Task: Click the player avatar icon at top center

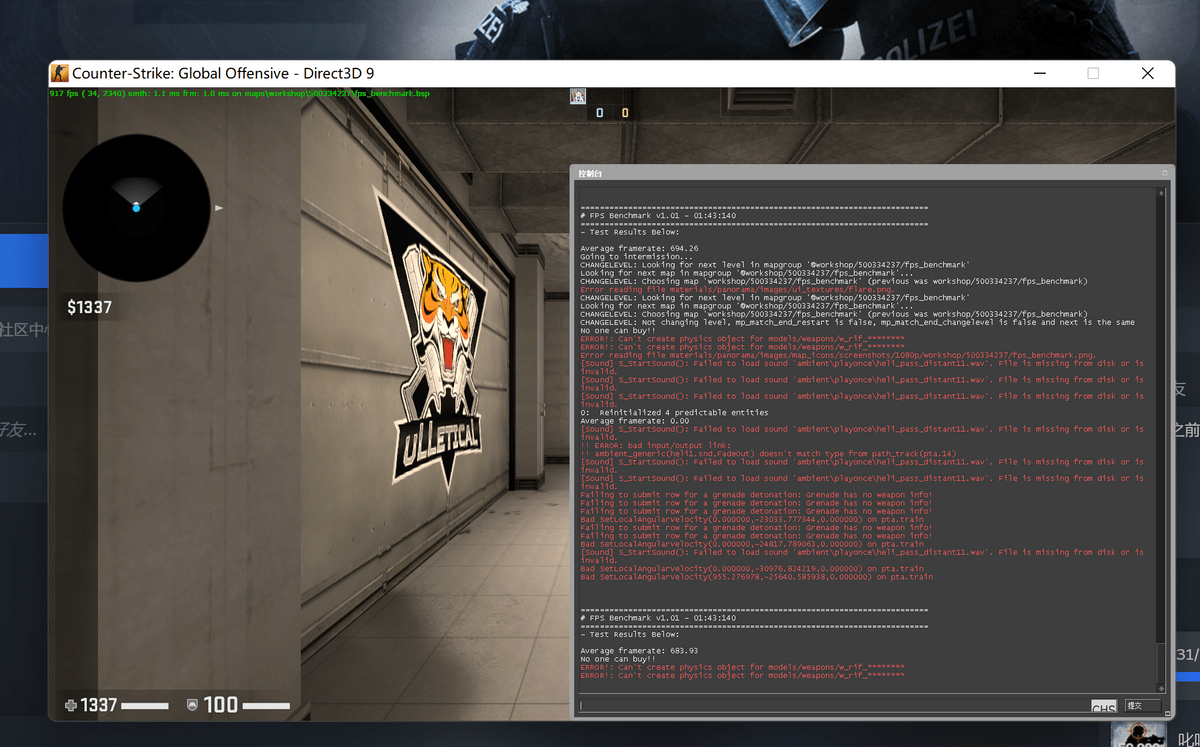Action: pyautogui.click(x=578, y=96)
